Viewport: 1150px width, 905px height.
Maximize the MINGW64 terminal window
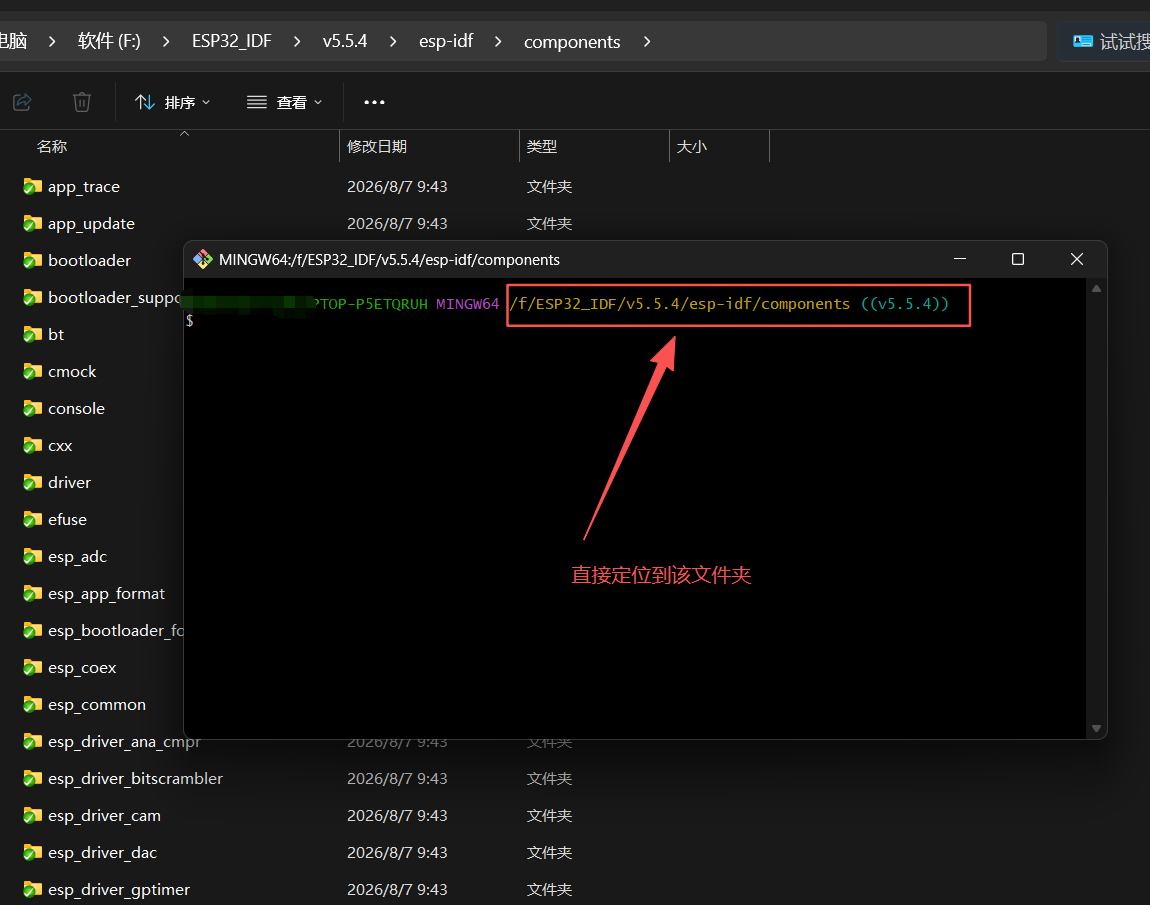1017,259
